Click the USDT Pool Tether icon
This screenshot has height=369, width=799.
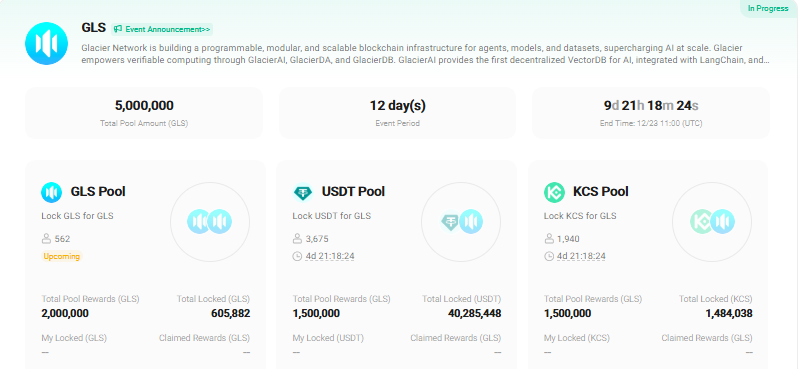coord(303,192)
